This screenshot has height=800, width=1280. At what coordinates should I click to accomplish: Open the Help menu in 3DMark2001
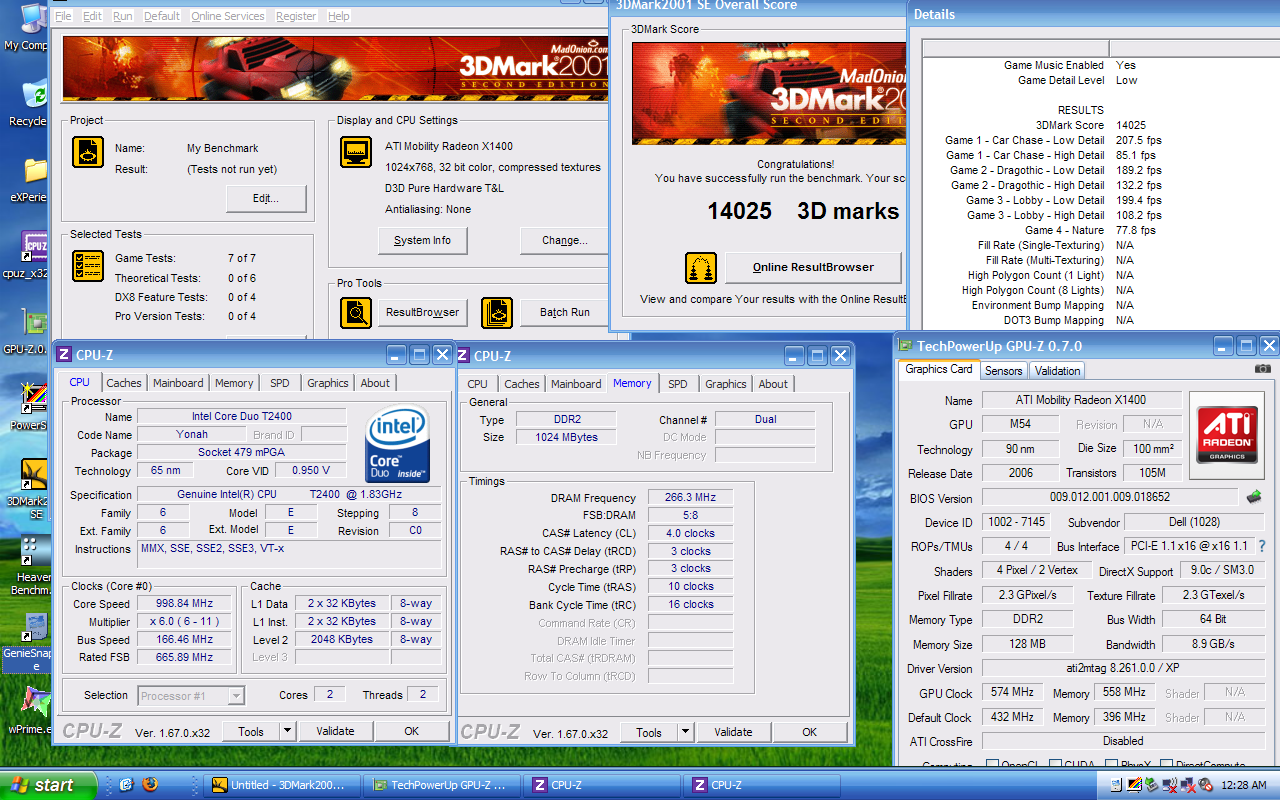339,16
